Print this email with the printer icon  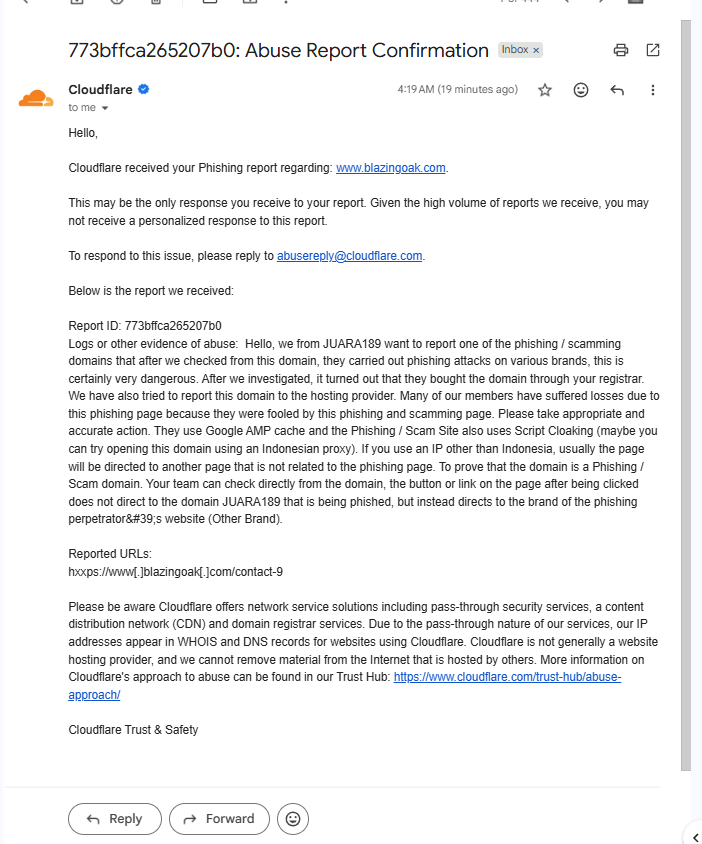point(621,50)
